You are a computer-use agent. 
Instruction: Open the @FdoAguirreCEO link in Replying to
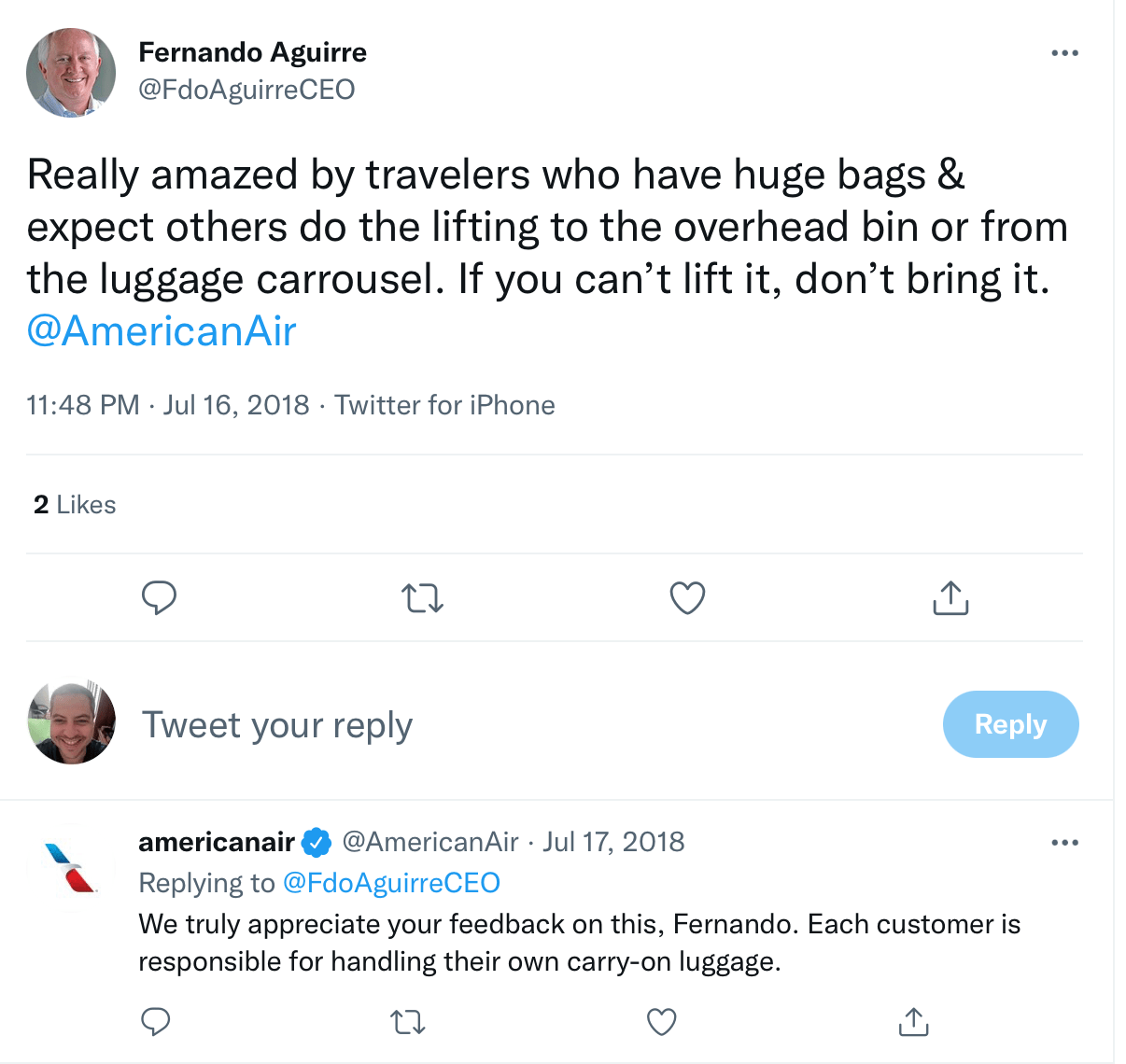[391, 882]
